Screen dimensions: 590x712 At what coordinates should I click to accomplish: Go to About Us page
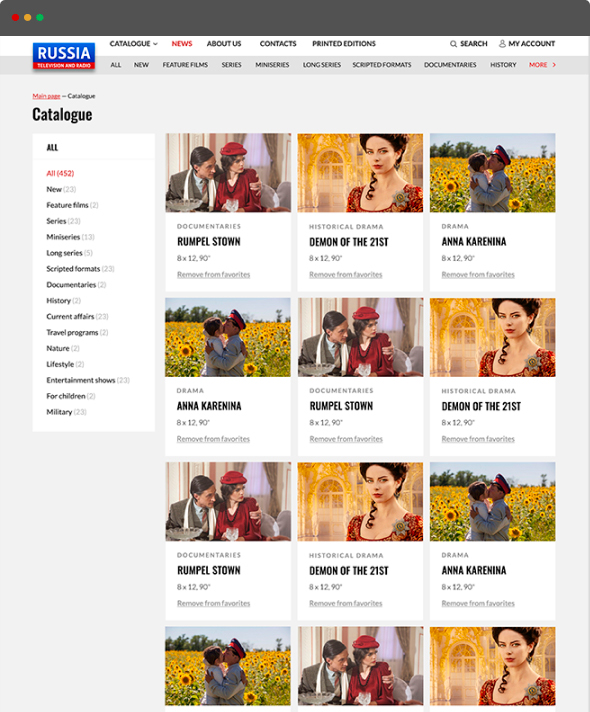point(224,44)
